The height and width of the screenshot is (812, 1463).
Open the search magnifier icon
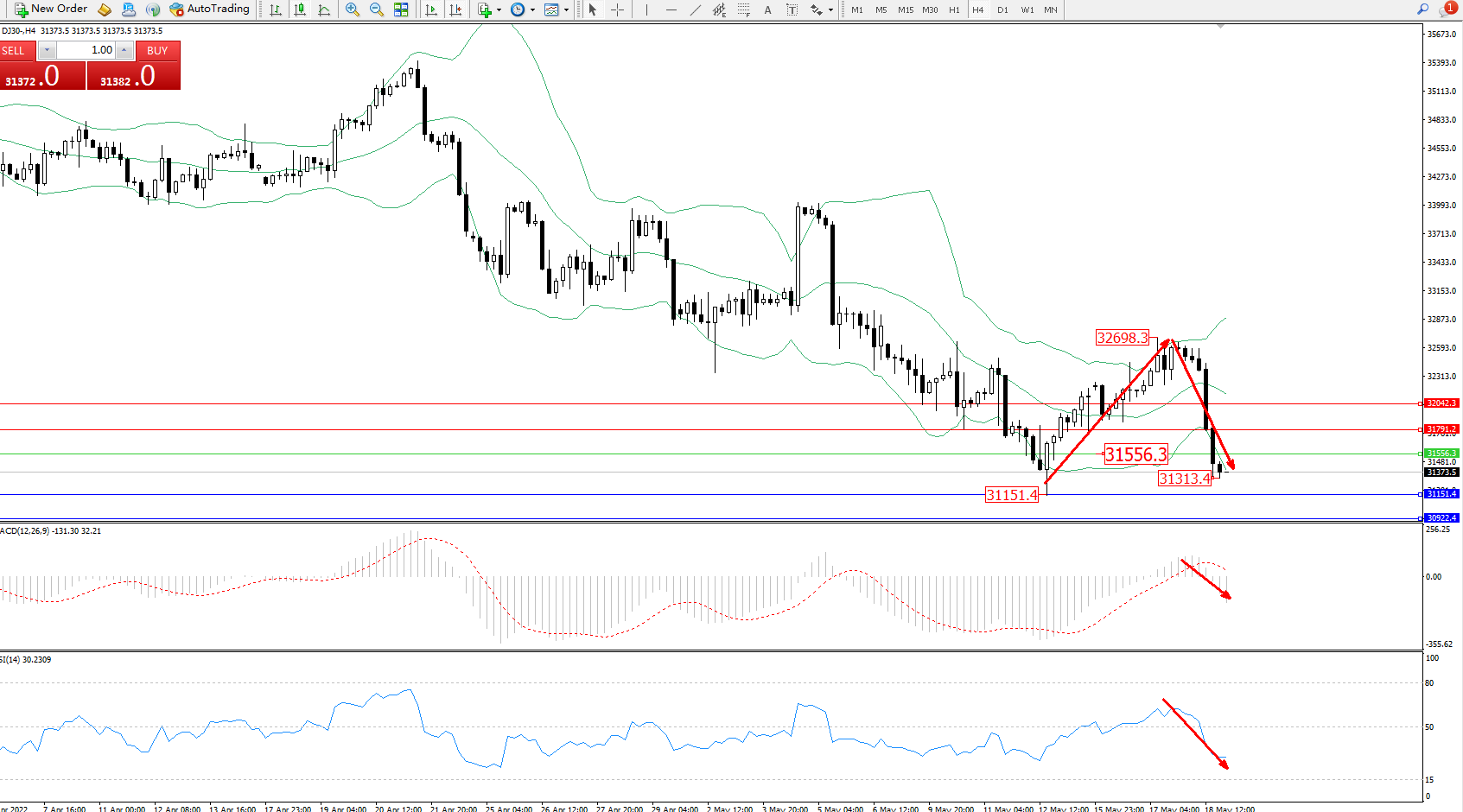point(1422,10)
